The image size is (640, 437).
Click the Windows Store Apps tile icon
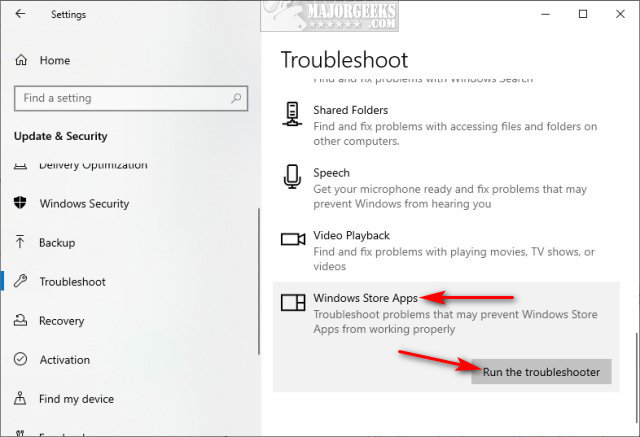click(x=293, y=302)
